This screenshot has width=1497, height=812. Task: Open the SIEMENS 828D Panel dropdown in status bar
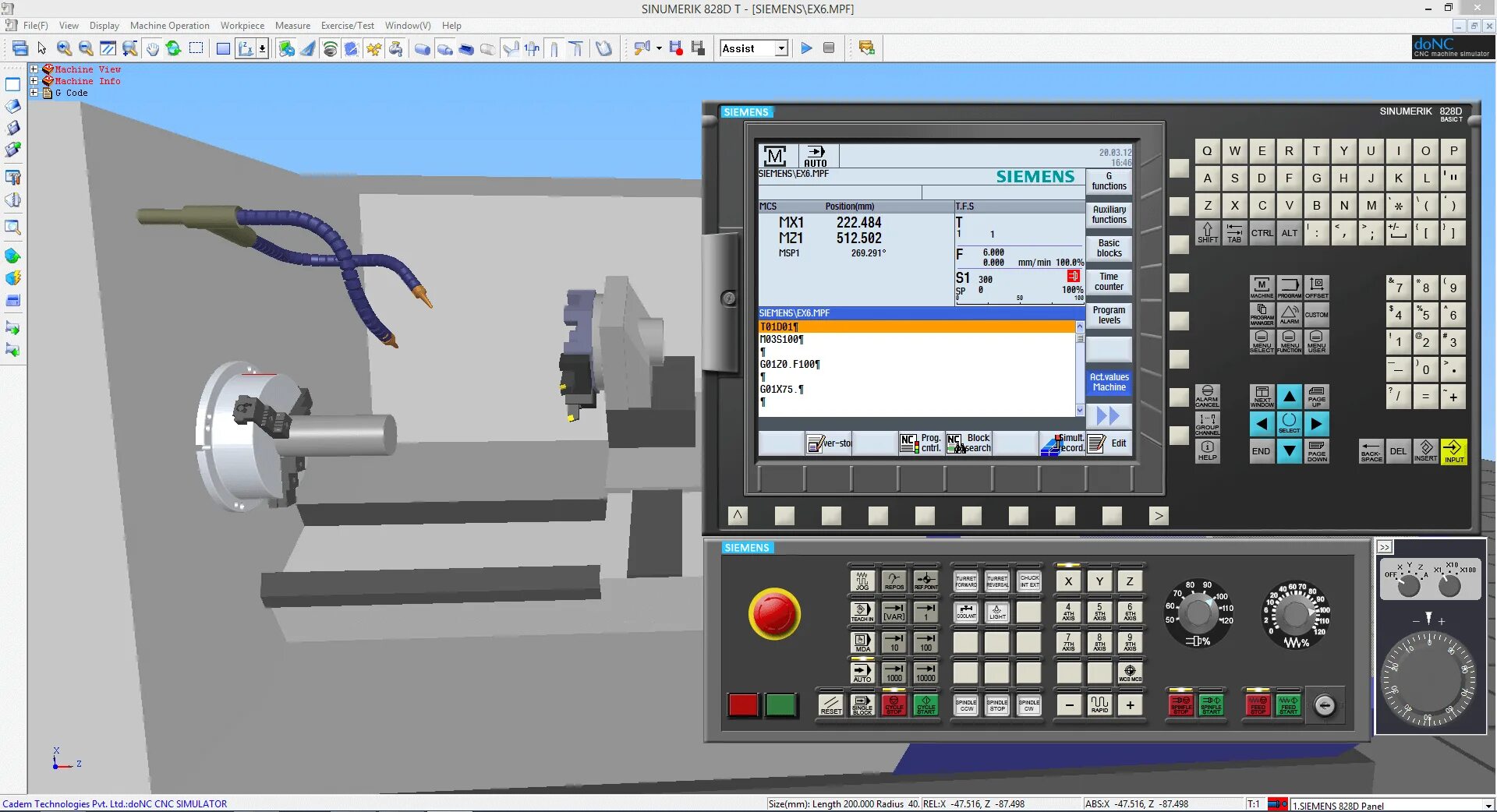pyautogui.click(x=1488, y=805)
